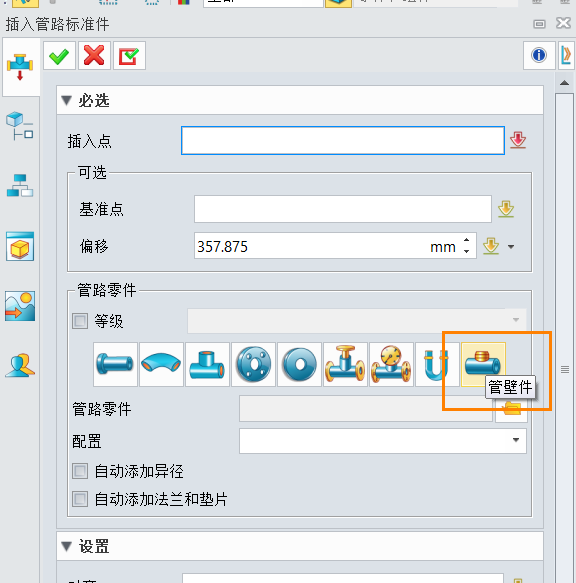Confirm with the green checkmark OK button
This screenshot has width=576, height=583.
[x=59, y=56]
